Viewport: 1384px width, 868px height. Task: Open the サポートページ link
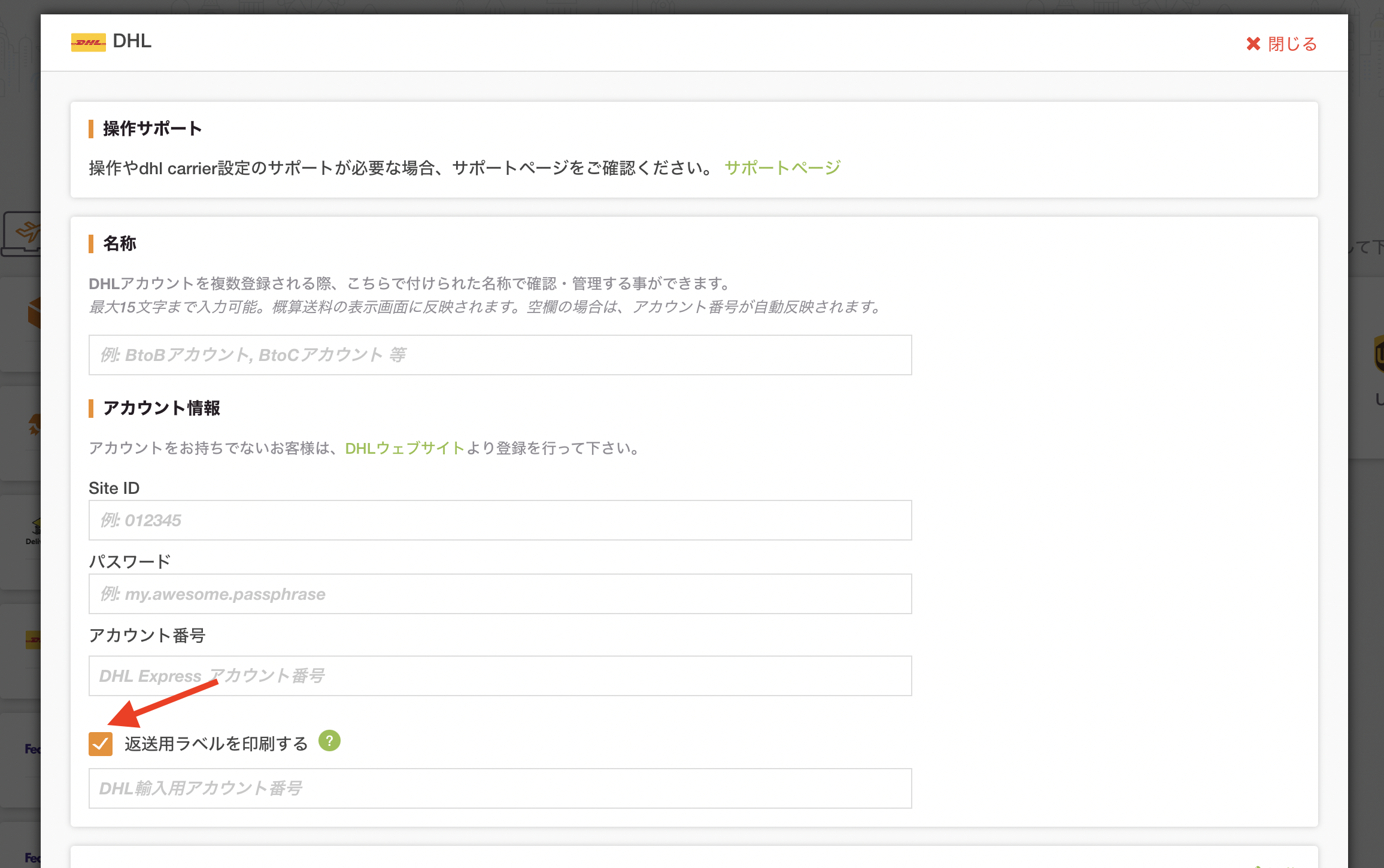[x=782, y=168]
